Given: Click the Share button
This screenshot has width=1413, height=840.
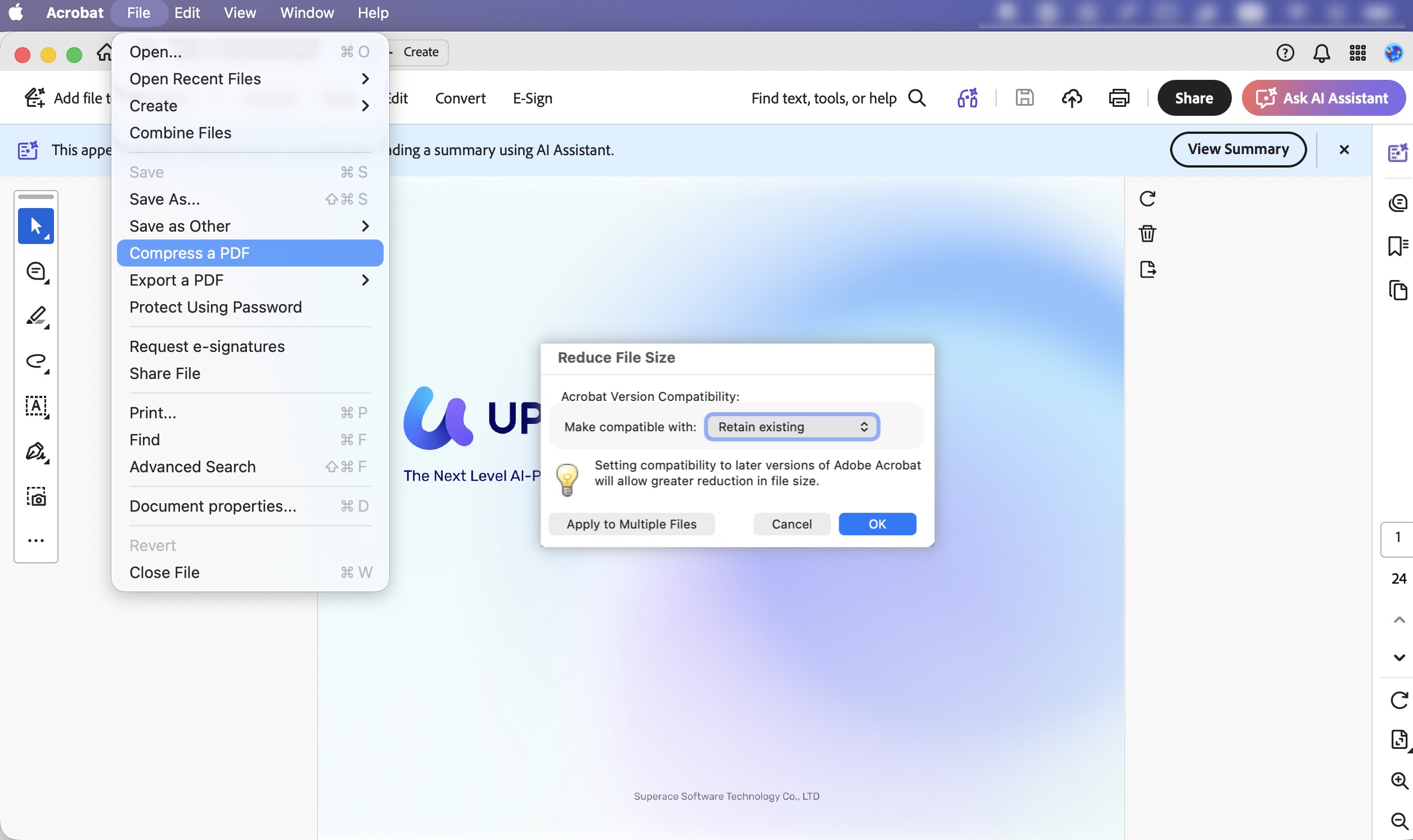Looking at the screenshot, I should pyautogui.click(x=1194, y=98).
